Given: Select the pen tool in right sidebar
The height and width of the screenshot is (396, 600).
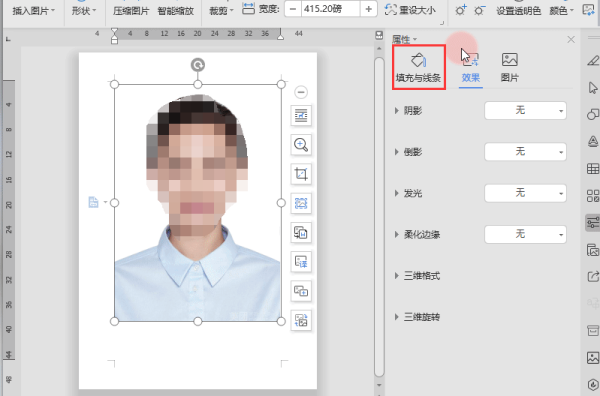Looking at the screenshot, I should tap(593, 60).
